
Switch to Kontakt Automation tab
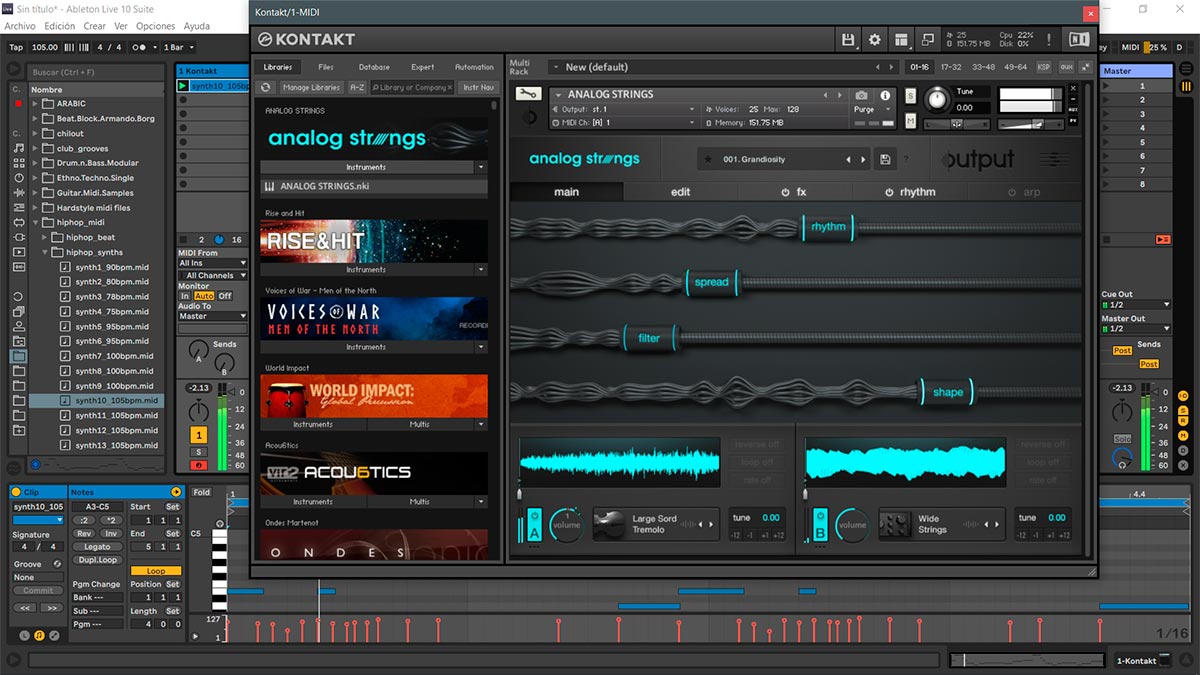coord(474,67)
